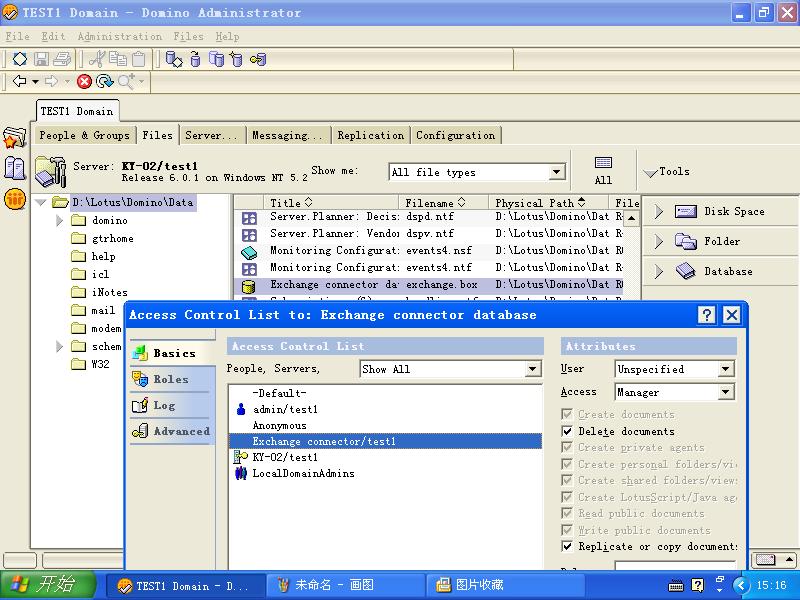
Task: Click the back navigation arrow icon
Action: [x=20, y=81]
